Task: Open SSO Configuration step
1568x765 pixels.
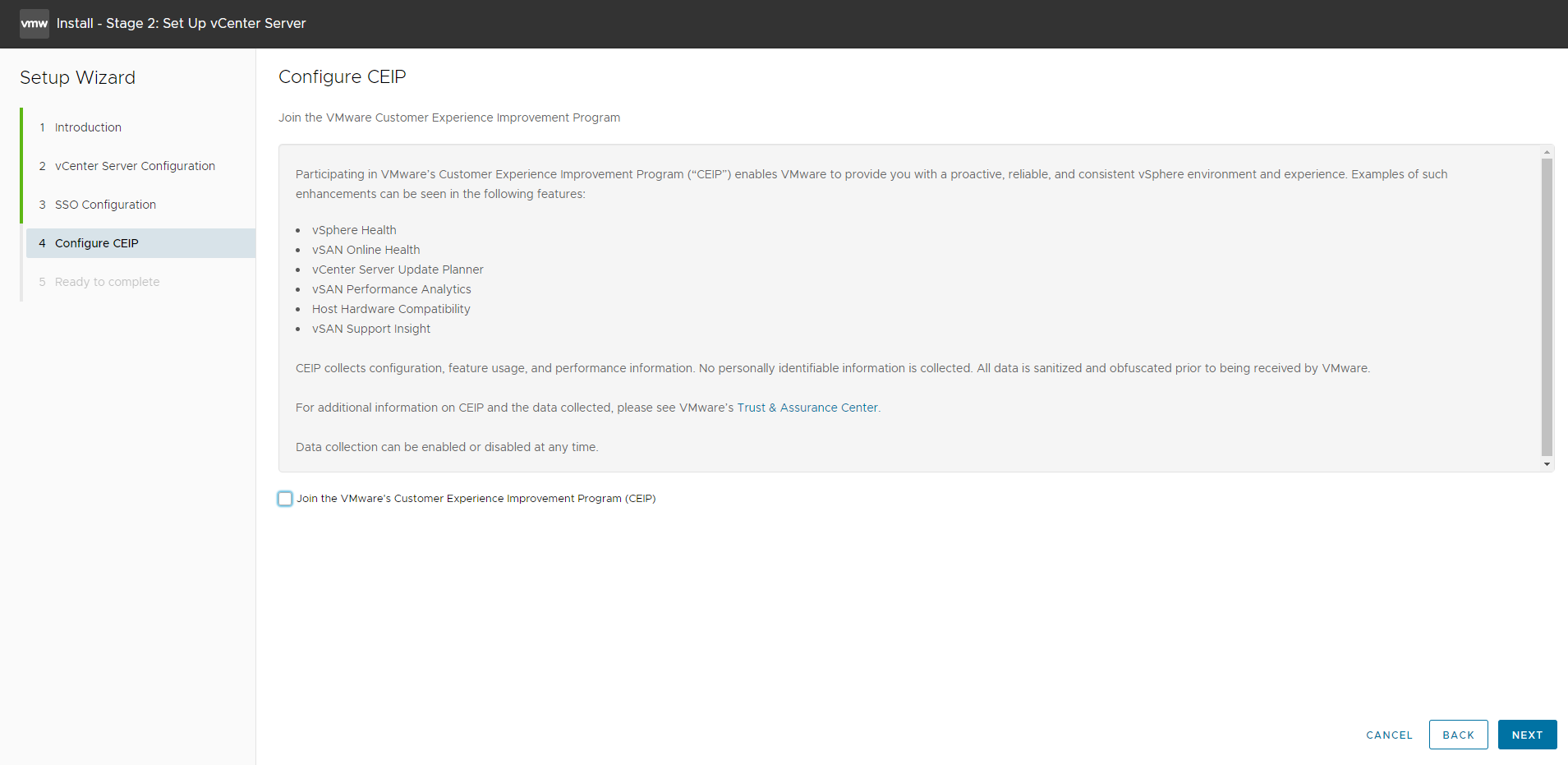Action: (105, 205)
